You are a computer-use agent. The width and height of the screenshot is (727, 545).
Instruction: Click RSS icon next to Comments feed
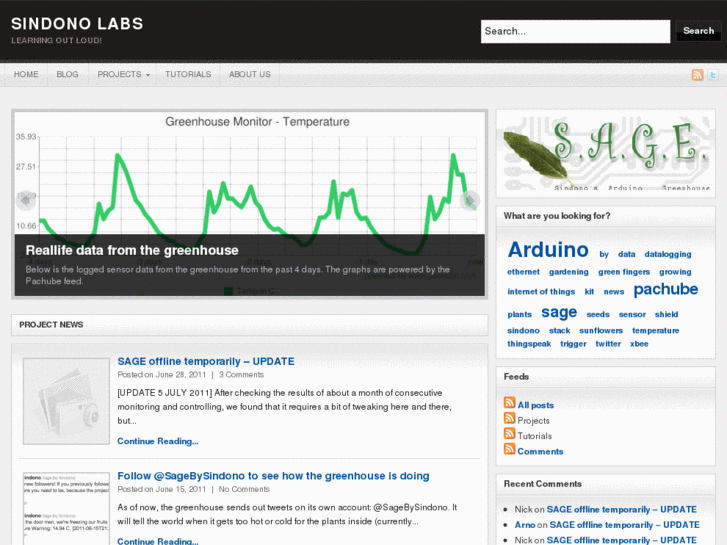(x=510, y=449)
